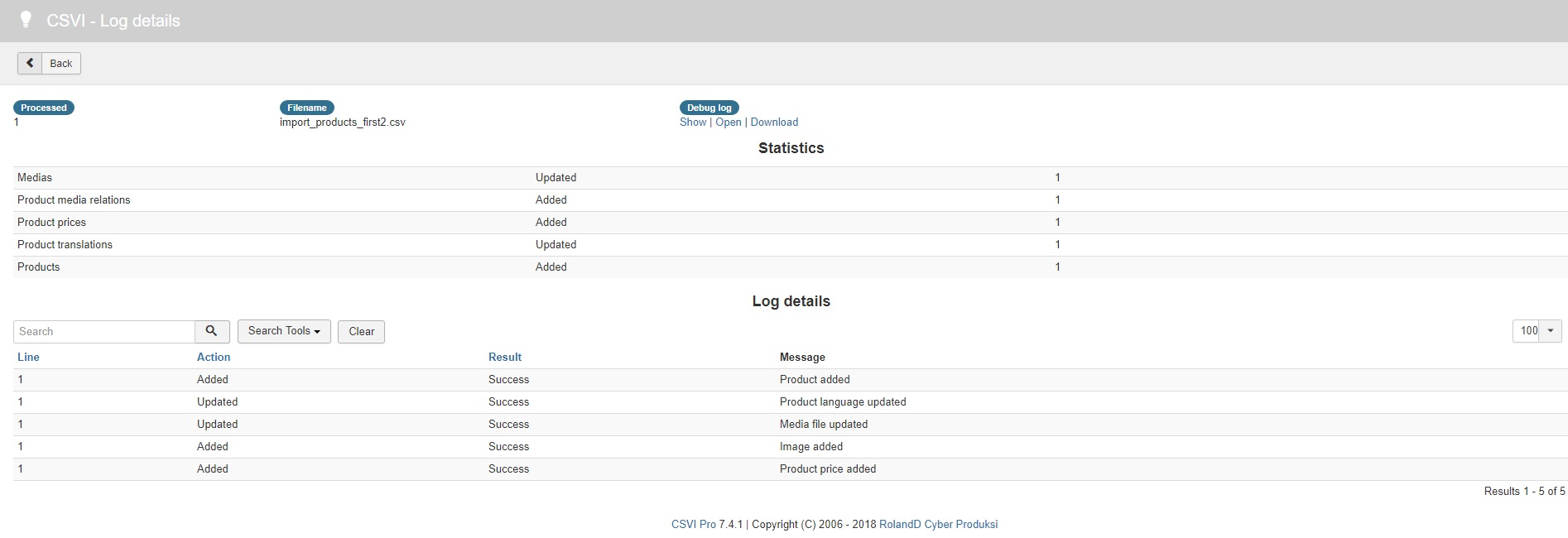1568x538 pixels.
Task: Open the 100 results limit dropdown
Action: point(1537,330)
